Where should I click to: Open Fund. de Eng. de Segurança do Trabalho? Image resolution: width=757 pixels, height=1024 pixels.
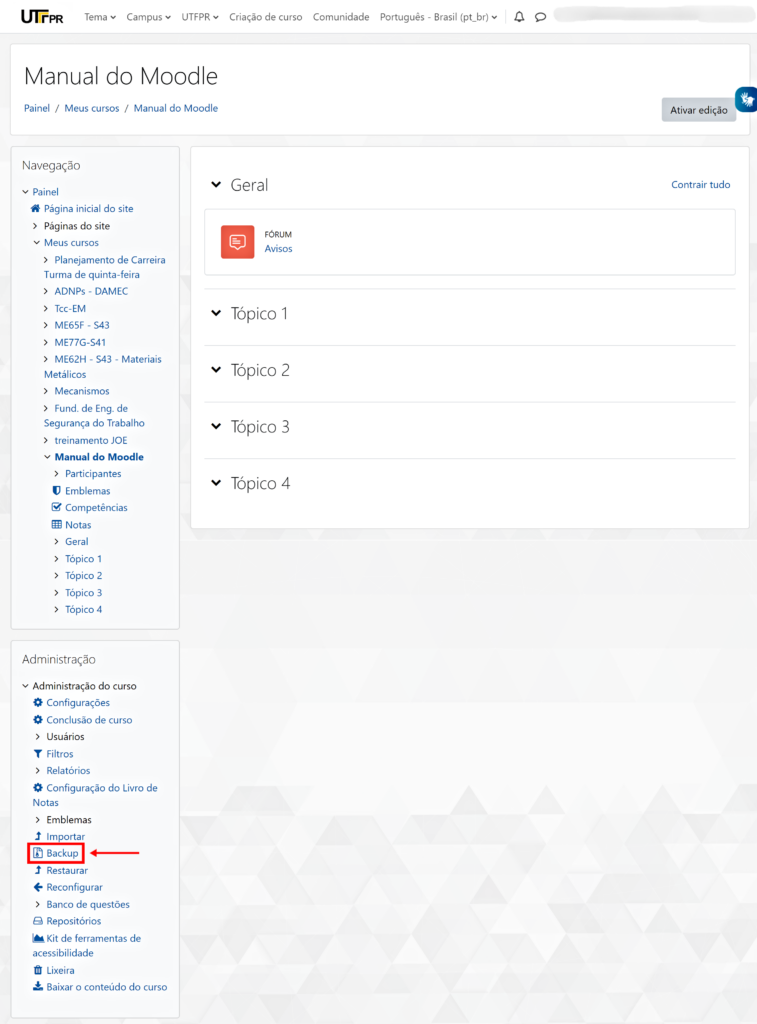(94, 415)
